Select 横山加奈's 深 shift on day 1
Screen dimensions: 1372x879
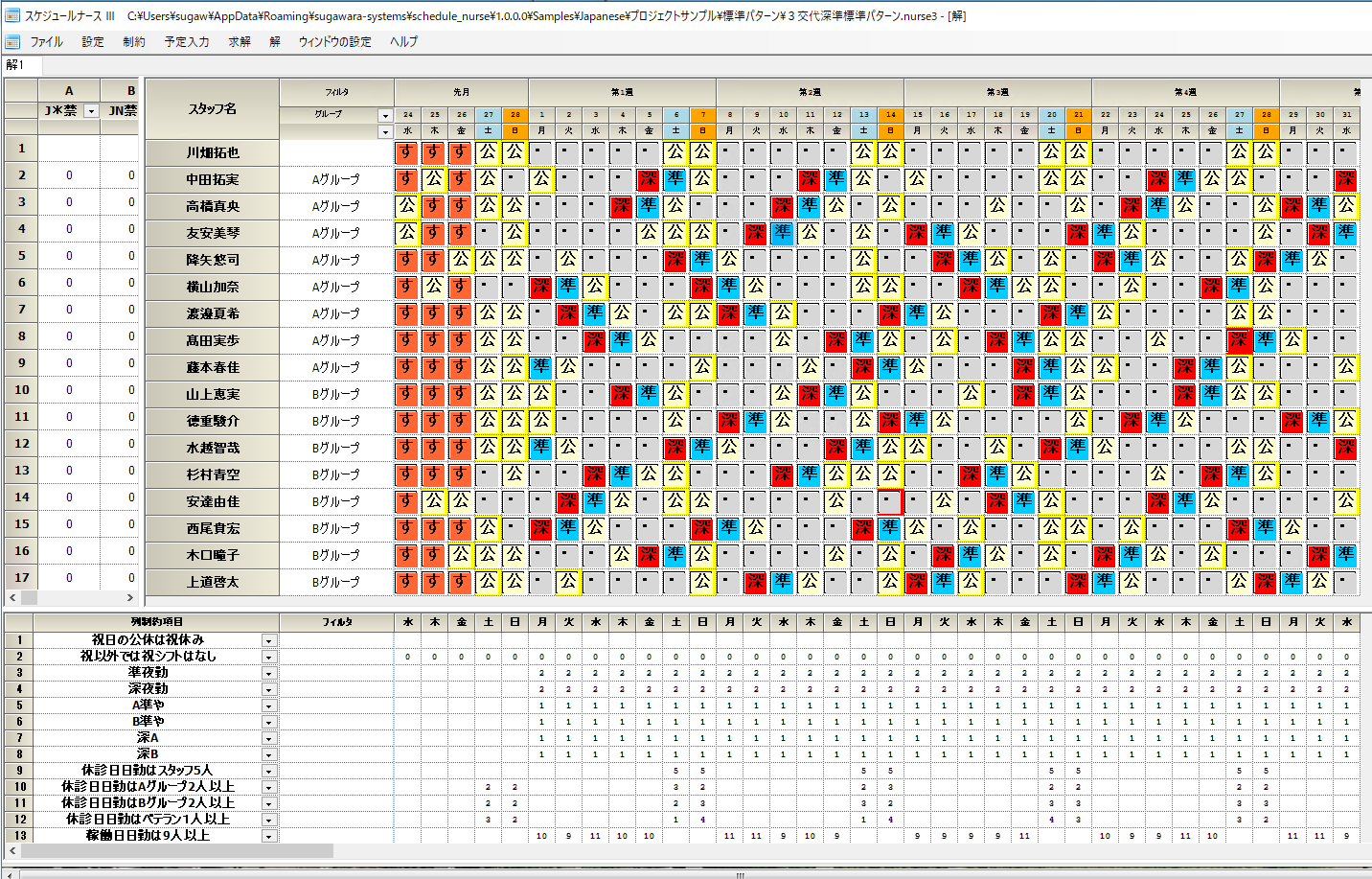click(x=541, y=287)
